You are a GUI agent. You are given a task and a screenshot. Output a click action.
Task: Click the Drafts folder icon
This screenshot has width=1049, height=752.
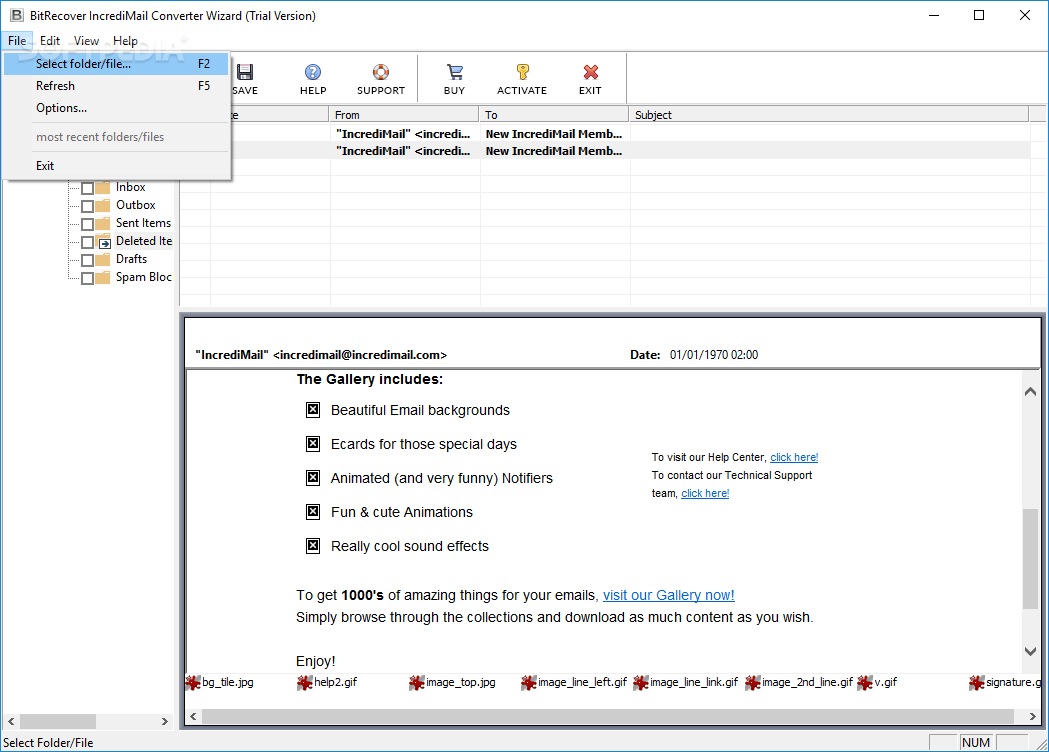pyautogui.click(x=102, y=260)
